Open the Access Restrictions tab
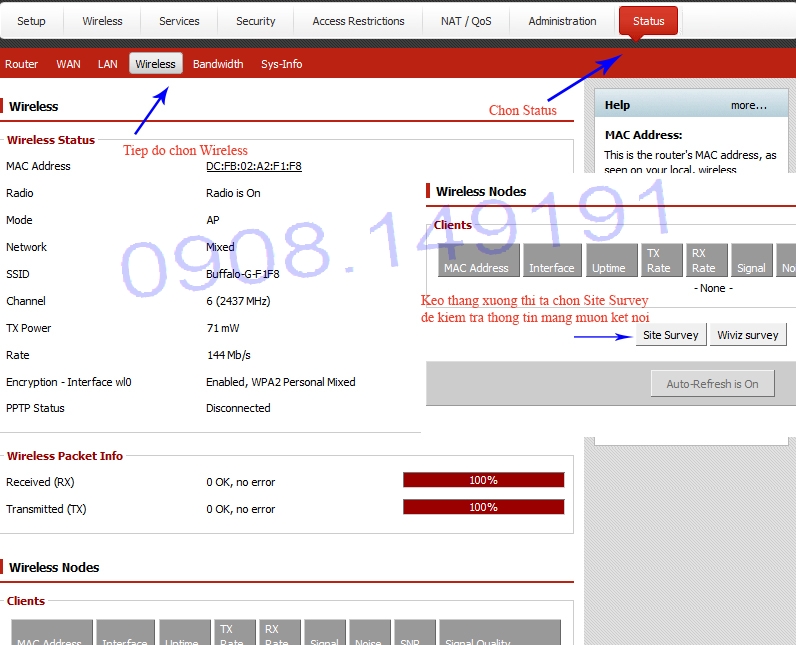The width and height of the screenshot is (796, 645). (x=358, y=21)
